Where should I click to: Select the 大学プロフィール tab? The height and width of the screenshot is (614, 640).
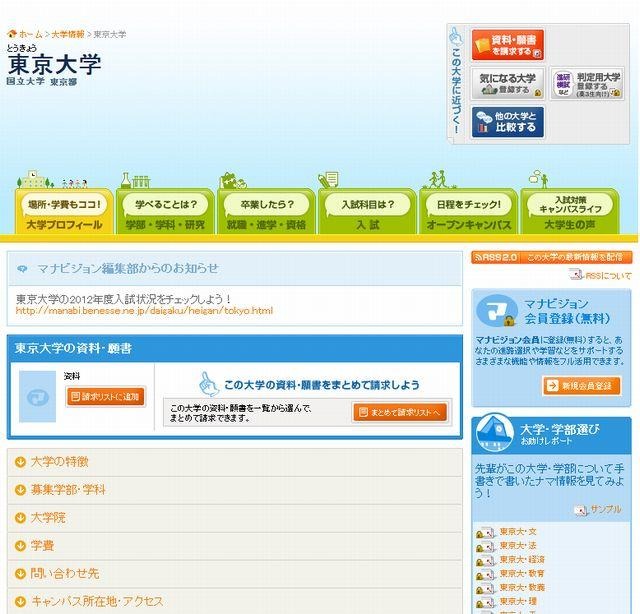(64, 212)
